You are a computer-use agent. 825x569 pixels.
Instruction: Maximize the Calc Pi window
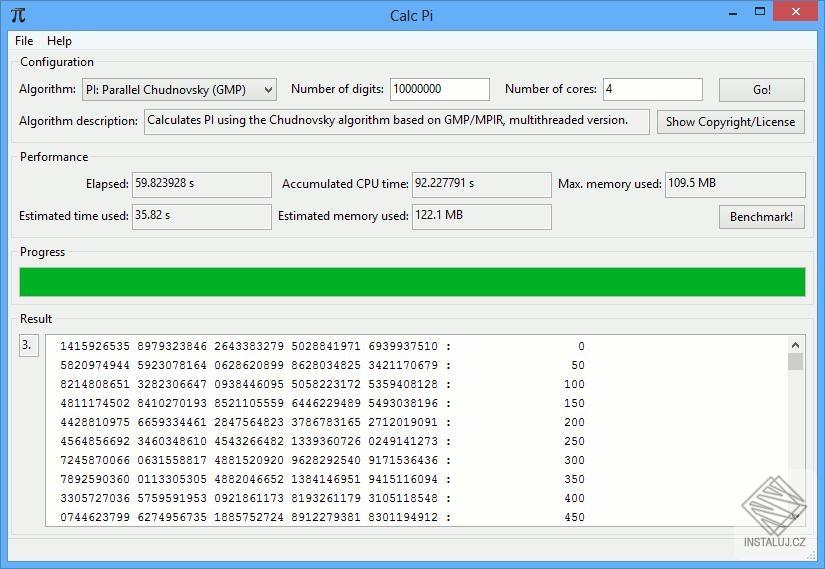(760, 12)
